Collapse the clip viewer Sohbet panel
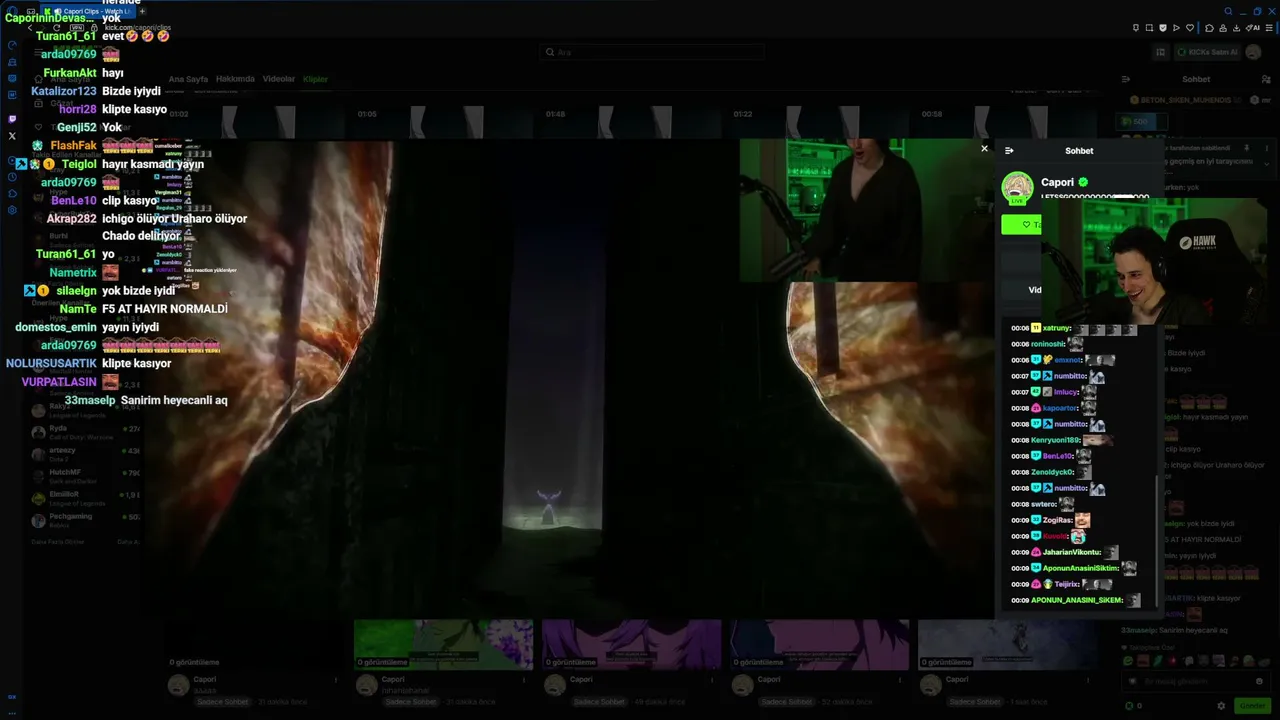This screenshot has width=1280, height=720. (1009, 151)
